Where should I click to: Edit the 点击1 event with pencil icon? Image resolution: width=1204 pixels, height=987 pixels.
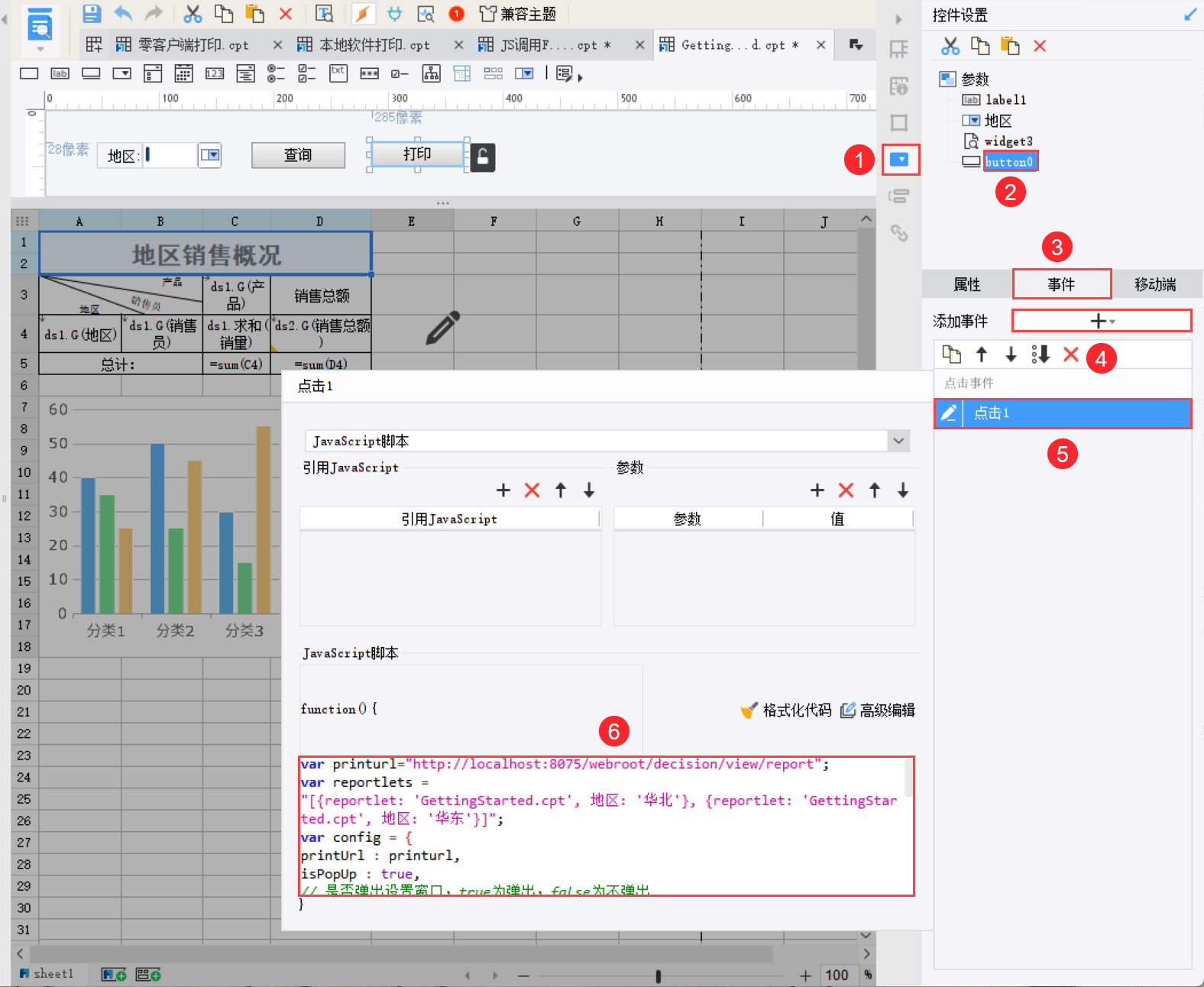(948, 413)
